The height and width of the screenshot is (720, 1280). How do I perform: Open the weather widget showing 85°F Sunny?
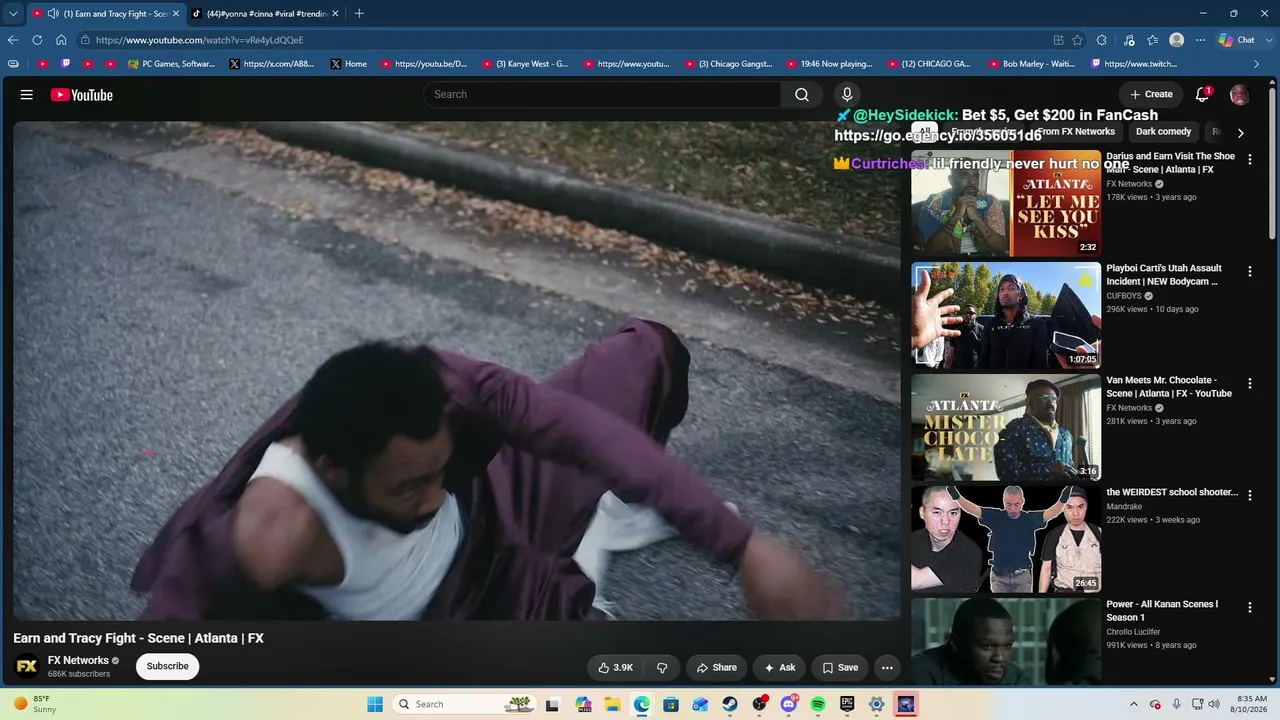(34, 704)
